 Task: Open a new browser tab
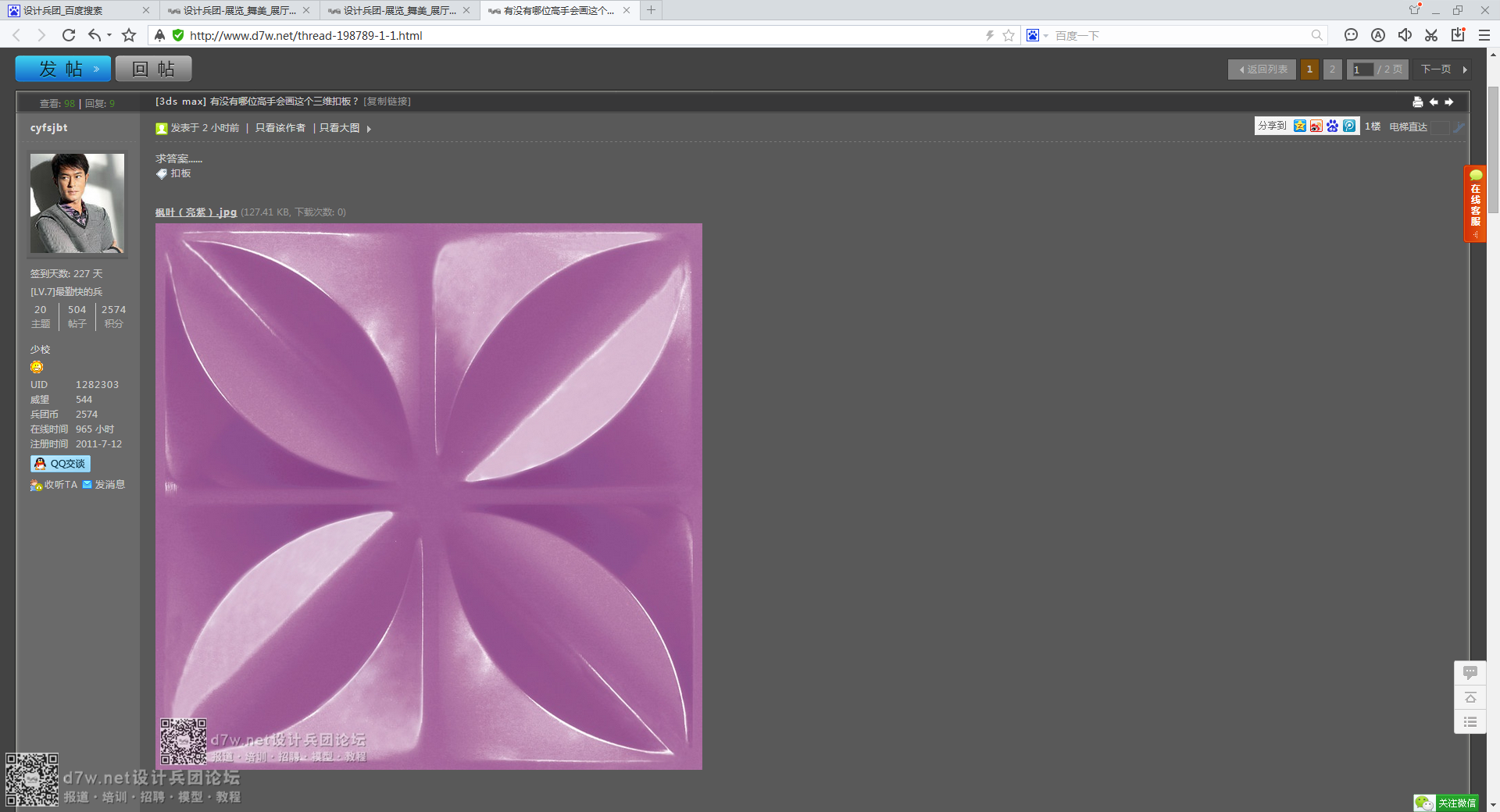pos(651,10)
